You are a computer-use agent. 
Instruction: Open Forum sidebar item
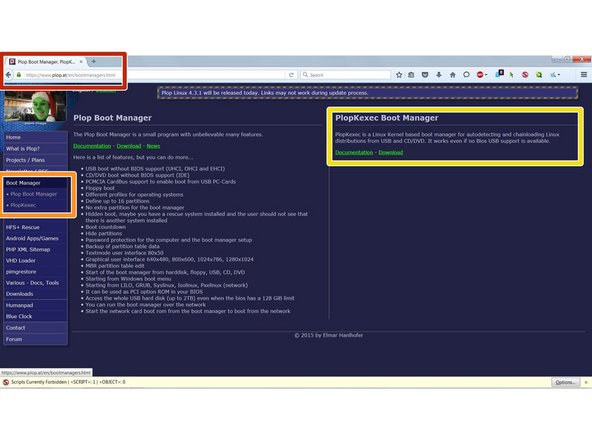click(35, 339)
